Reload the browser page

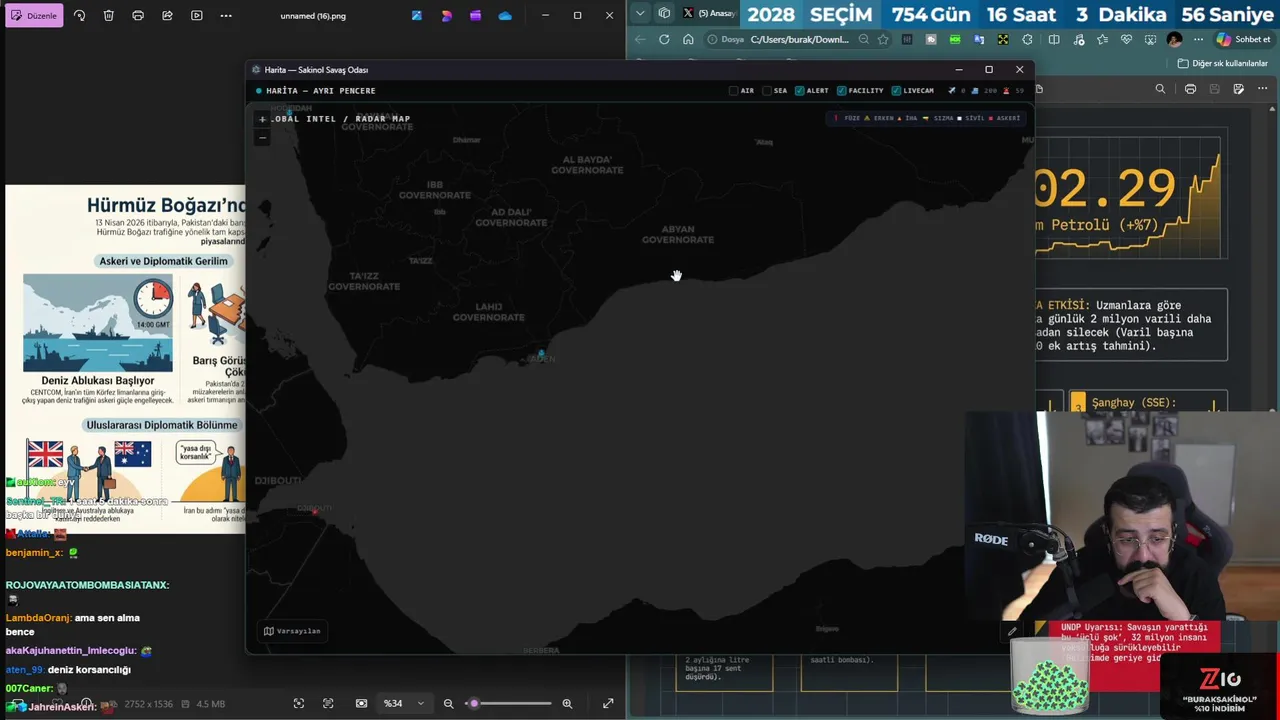(x=664, y=40)
